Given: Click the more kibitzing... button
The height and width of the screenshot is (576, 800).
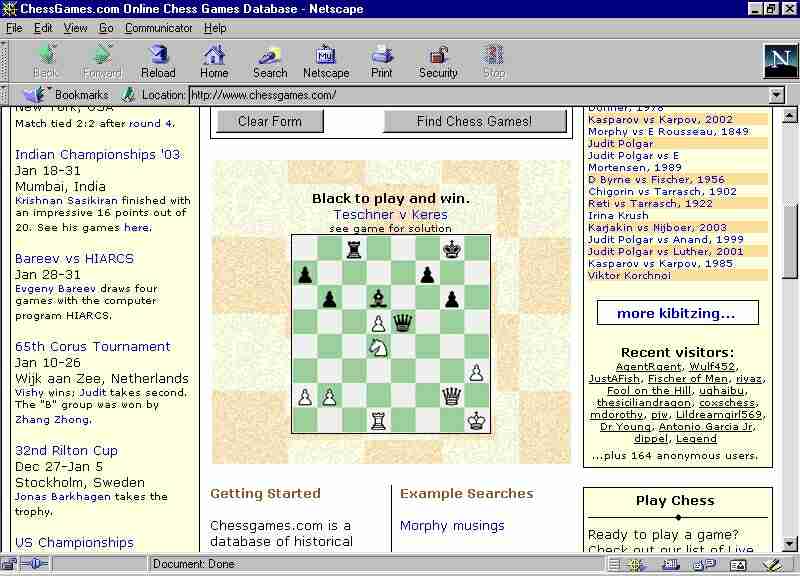Looking at the screenshot, I should pyautogui.click(x=677, y=313).
